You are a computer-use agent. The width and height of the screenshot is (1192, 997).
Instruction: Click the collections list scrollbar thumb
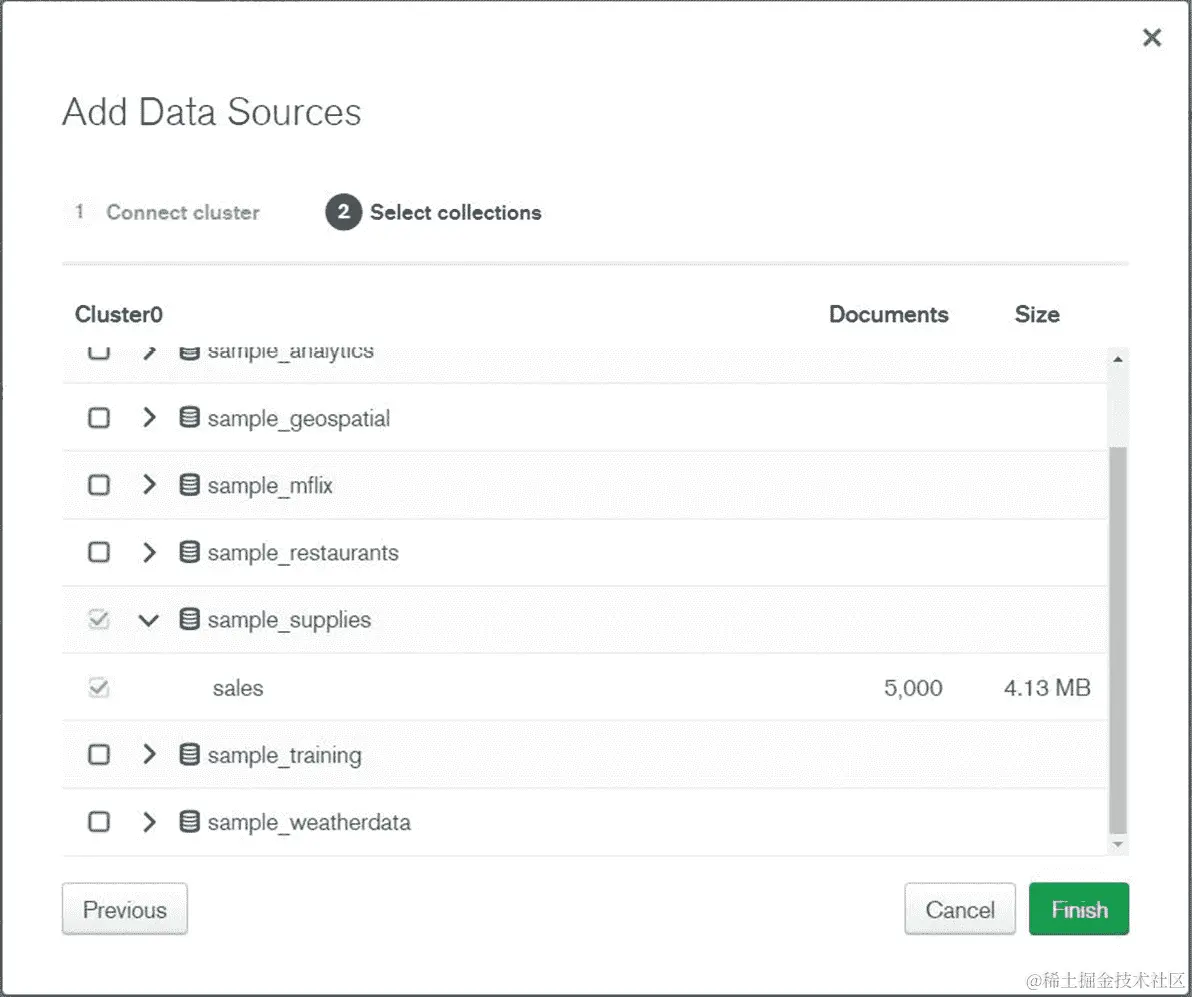[1117, 640]
